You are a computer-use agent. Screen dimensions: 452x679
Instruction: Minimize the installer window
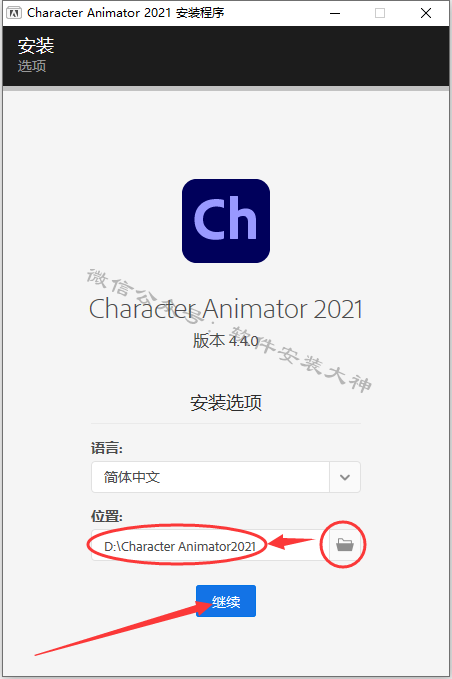[x=335, y=13]
